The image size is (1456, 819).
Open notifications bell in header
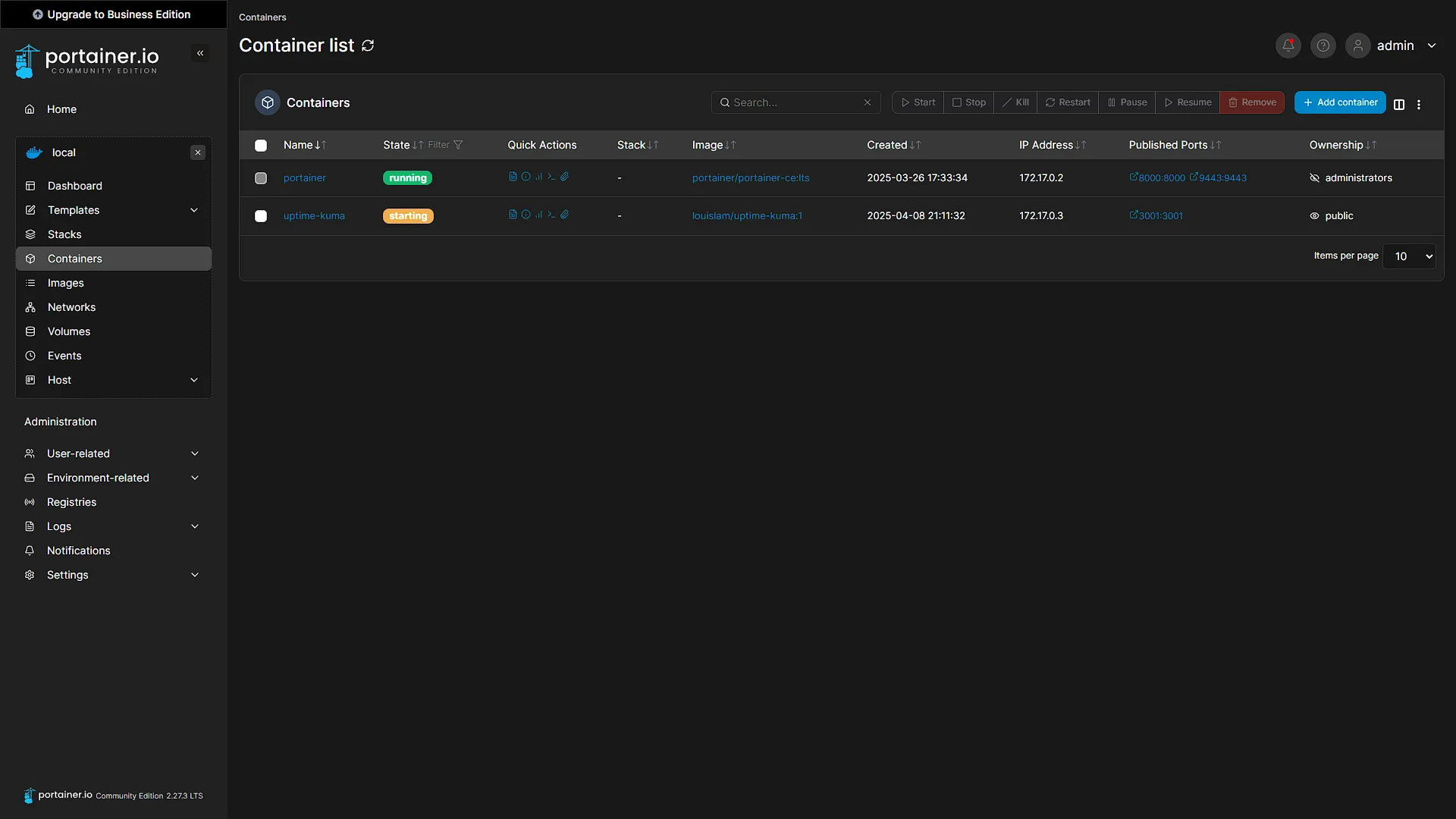[1288, 45]
